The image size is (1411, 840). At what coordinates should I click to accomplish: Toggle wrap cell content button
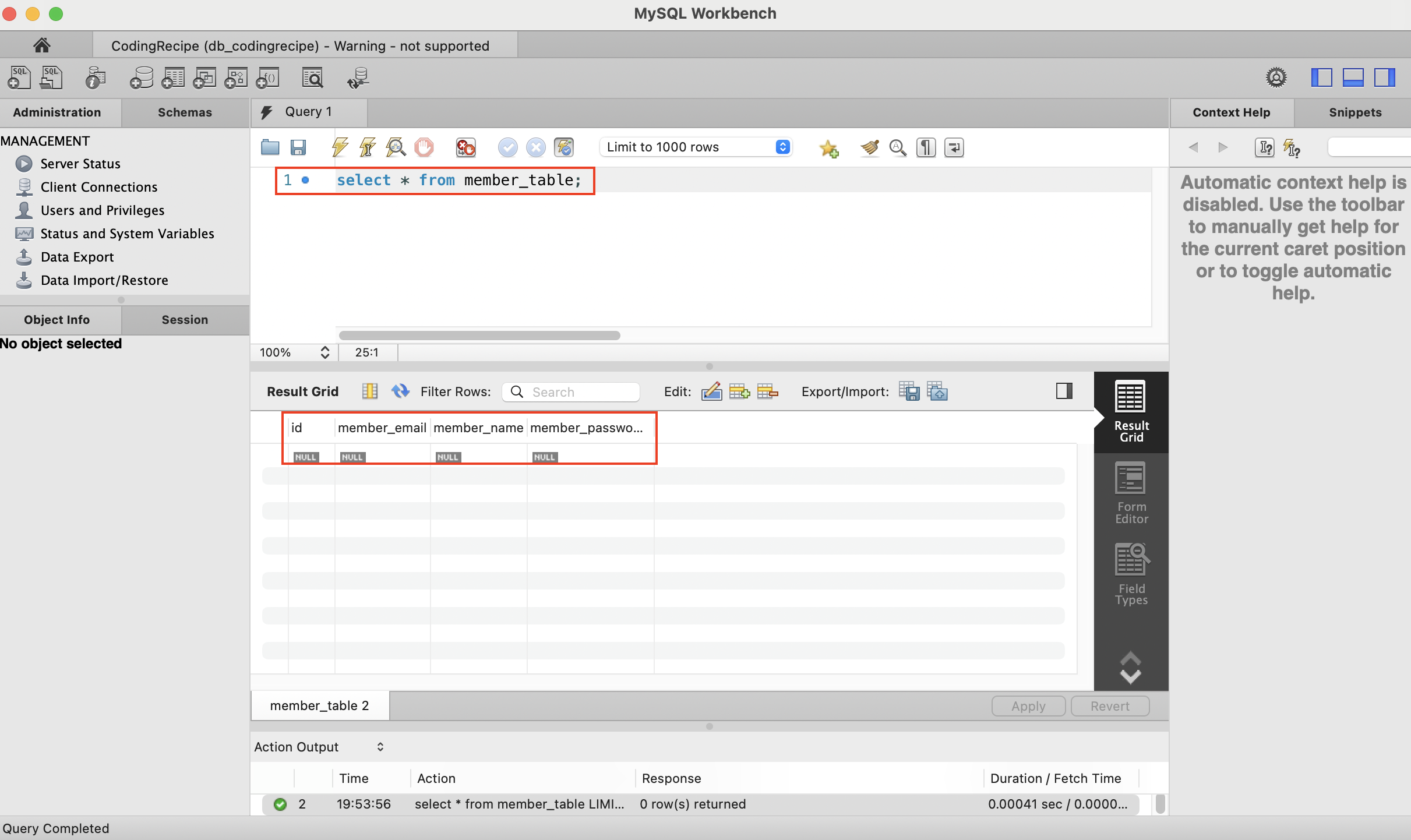[x=1064, y=391]
